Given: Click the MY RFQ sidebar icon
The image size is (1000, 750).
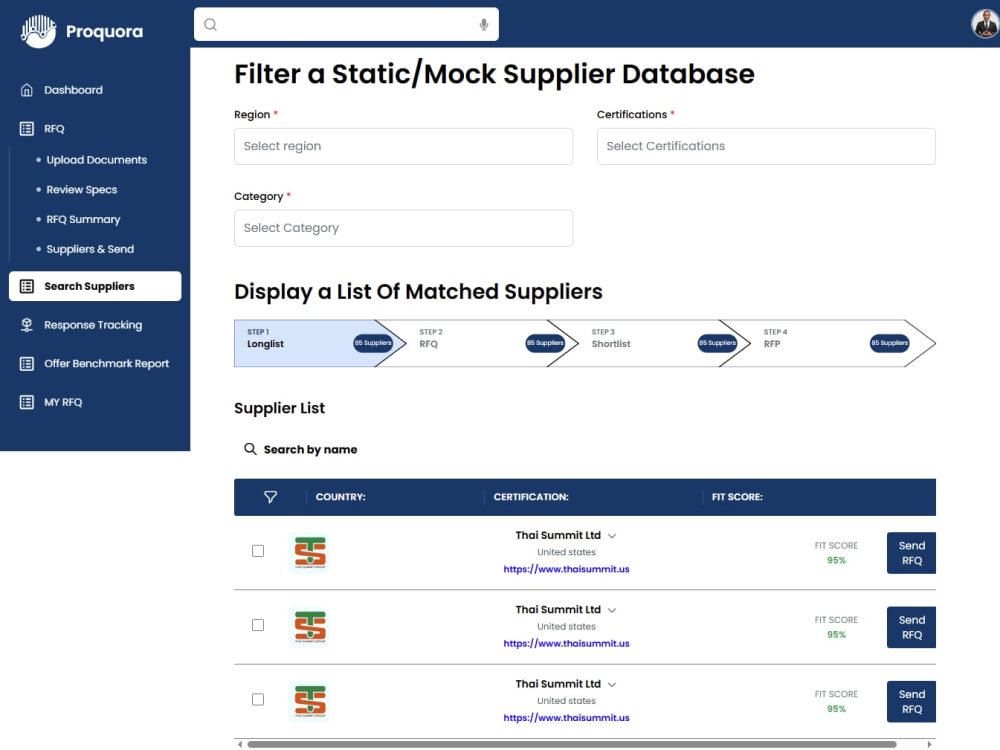Looking at the screenshot, I should click(27, 402).
